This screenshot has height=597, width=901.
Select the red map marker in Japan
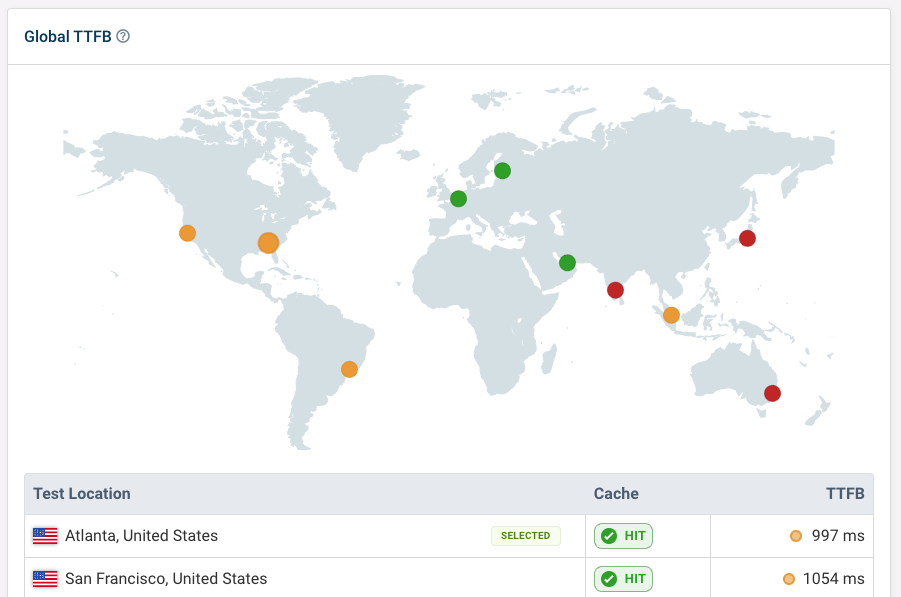[x=748, y=238]
